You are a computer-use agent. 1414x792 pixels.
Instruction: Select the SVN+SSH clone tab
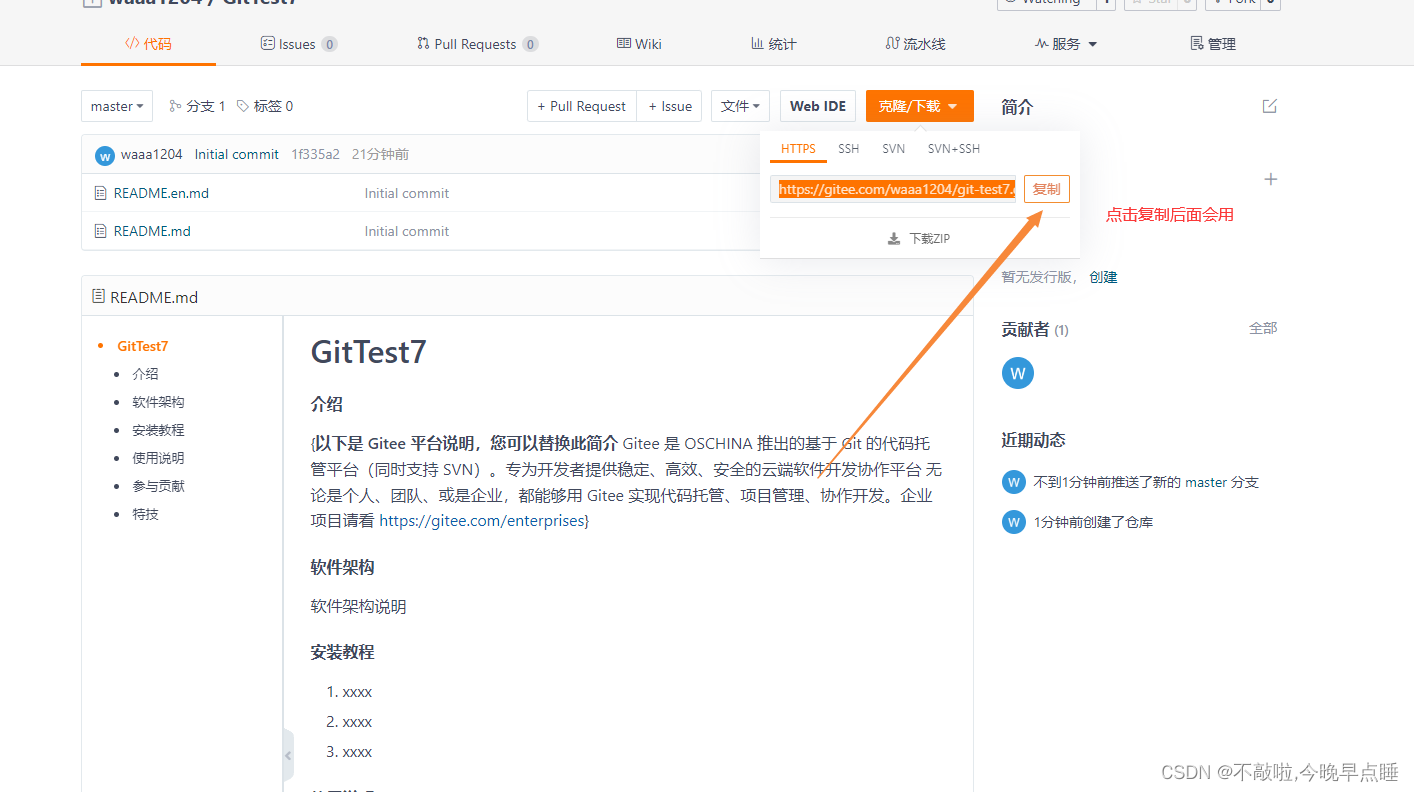[x=954, y=149]
